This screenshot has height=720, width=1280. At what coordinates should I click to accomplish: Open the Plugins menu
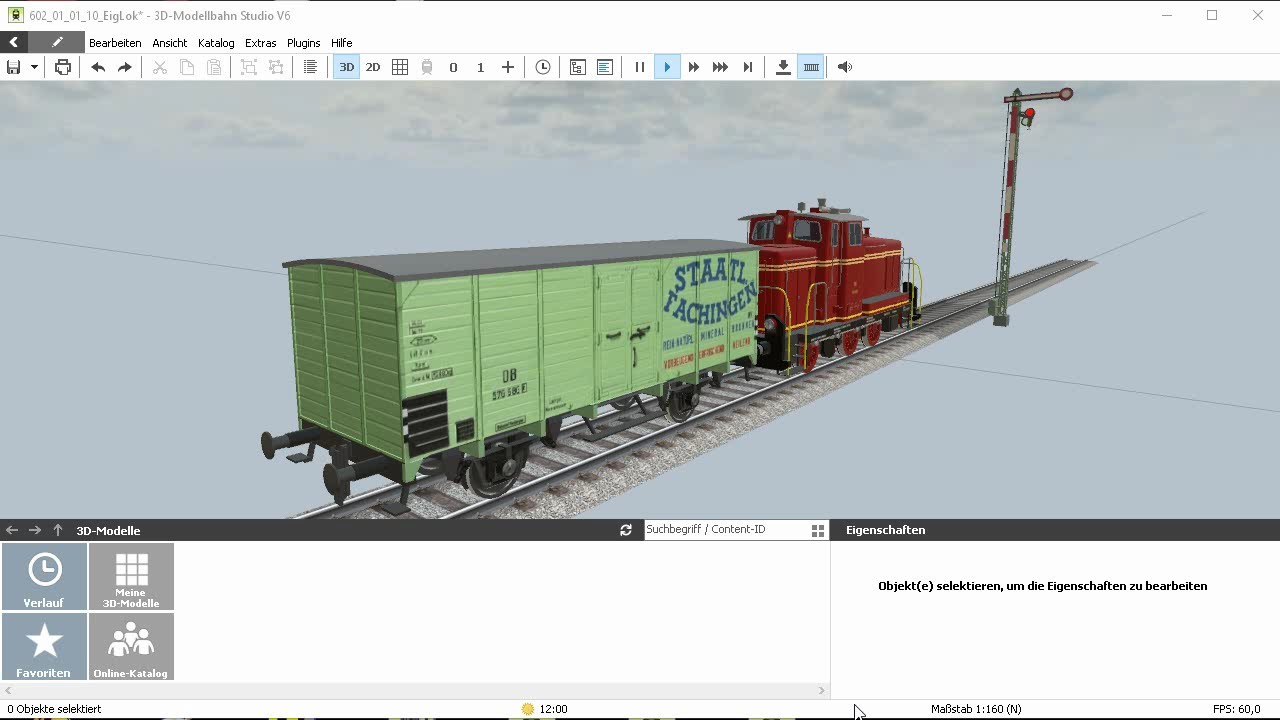coord(304,43)
